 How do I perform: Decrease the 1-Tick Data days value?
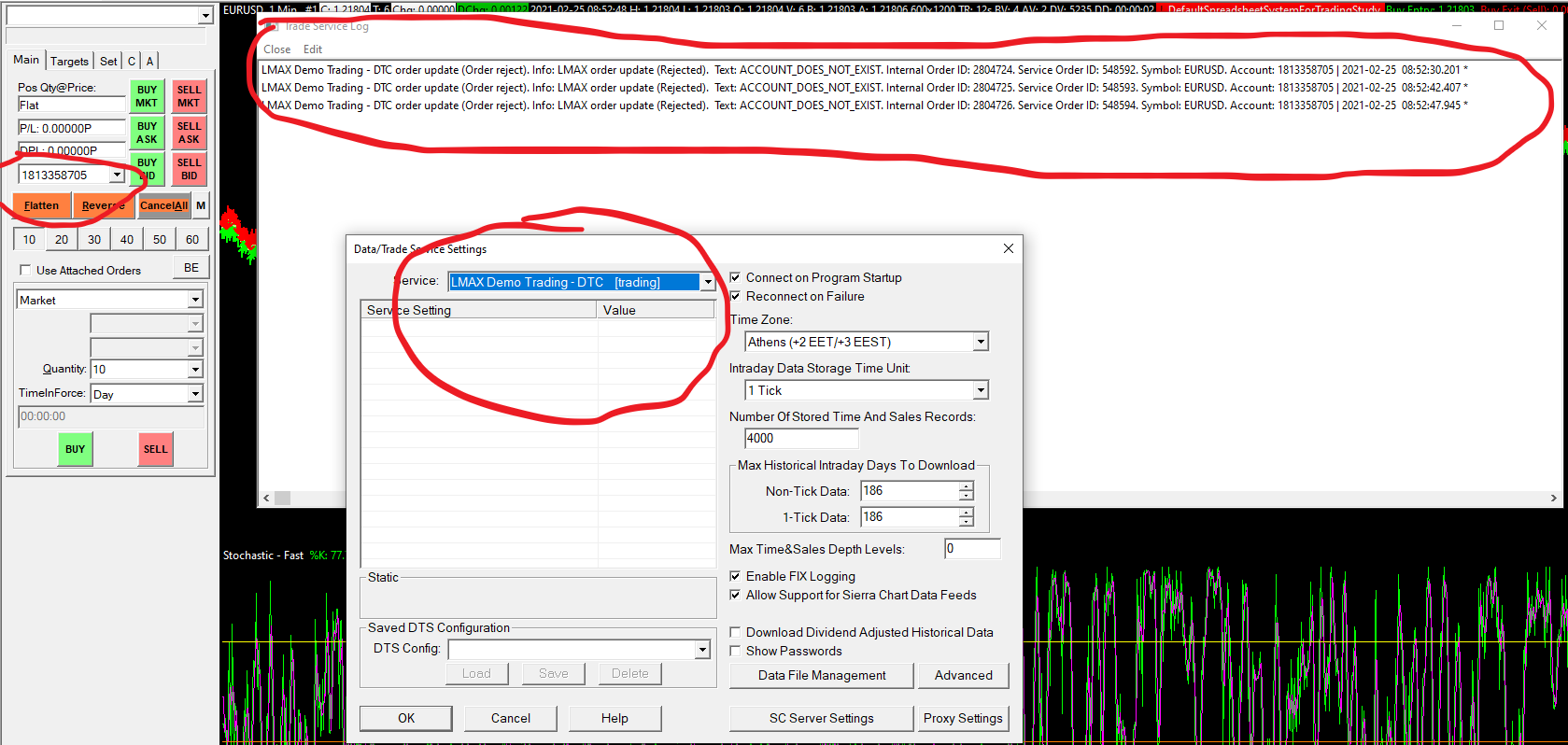966,522
